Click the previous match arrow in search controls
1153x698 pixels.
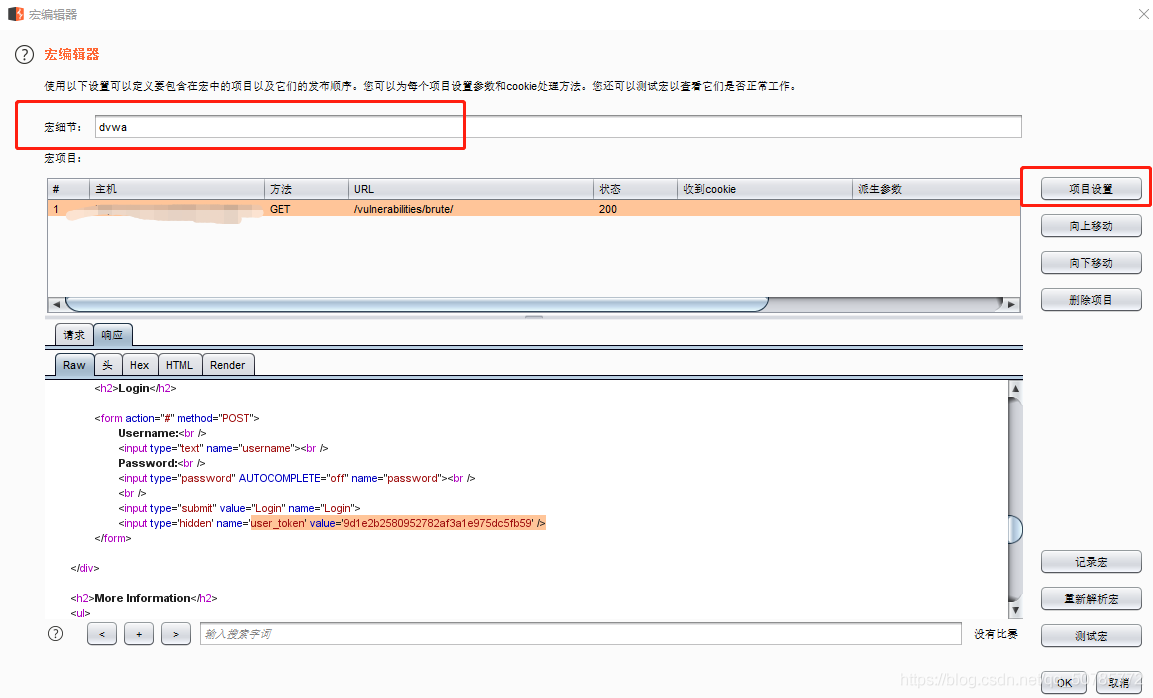tap(101, 633)
